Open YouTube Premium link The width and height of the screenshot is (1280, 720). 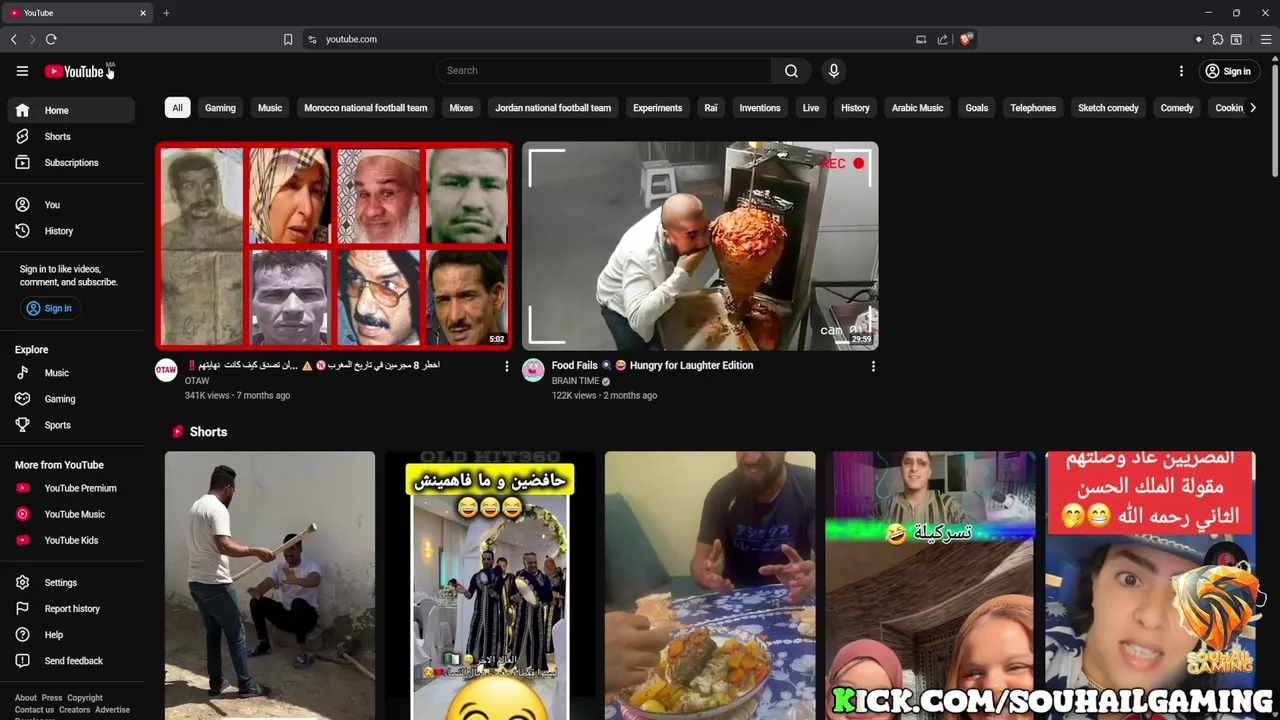70,488
